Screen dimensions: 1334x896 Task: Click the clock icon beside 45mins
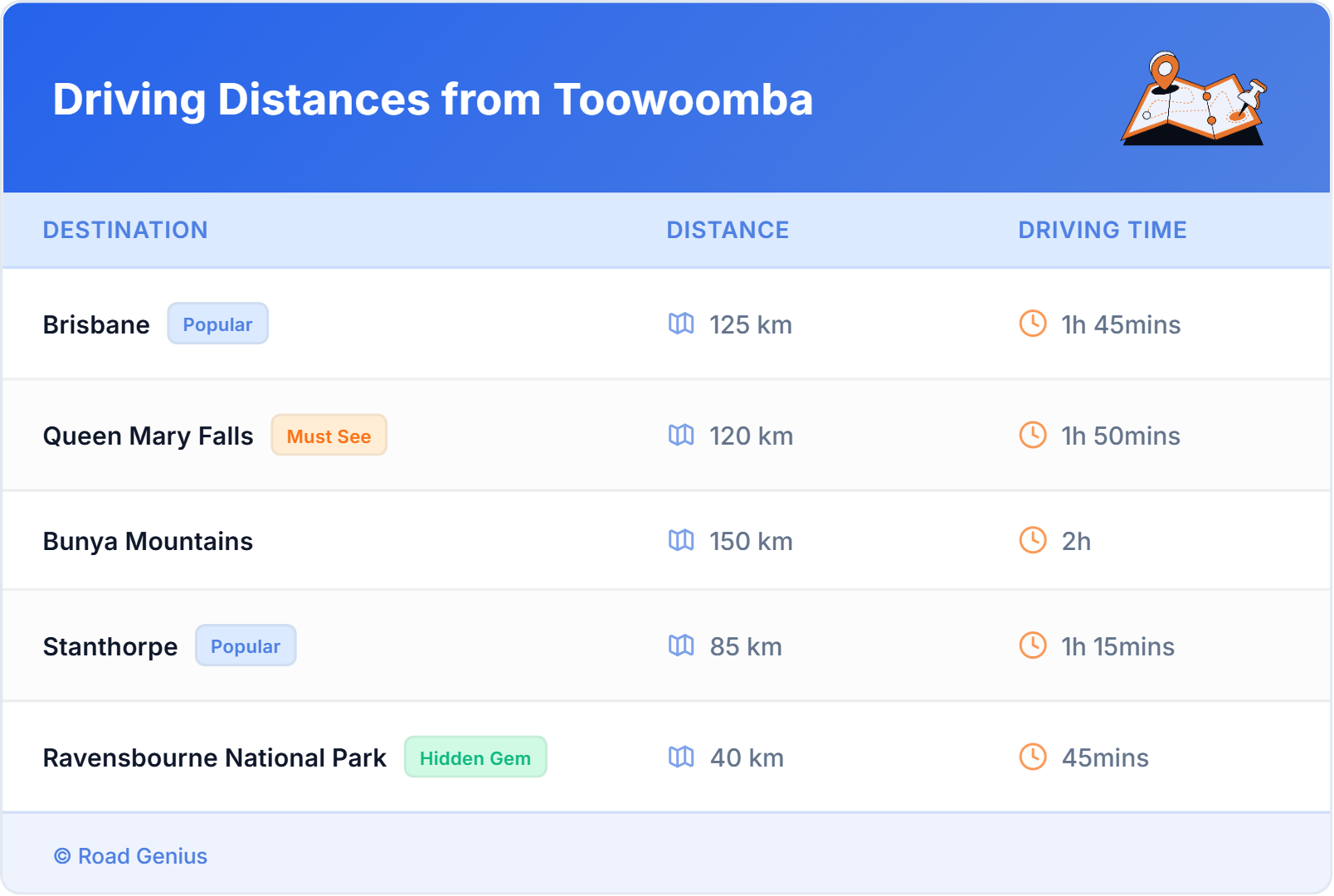pyautogui.click(x=1031, y=757)
